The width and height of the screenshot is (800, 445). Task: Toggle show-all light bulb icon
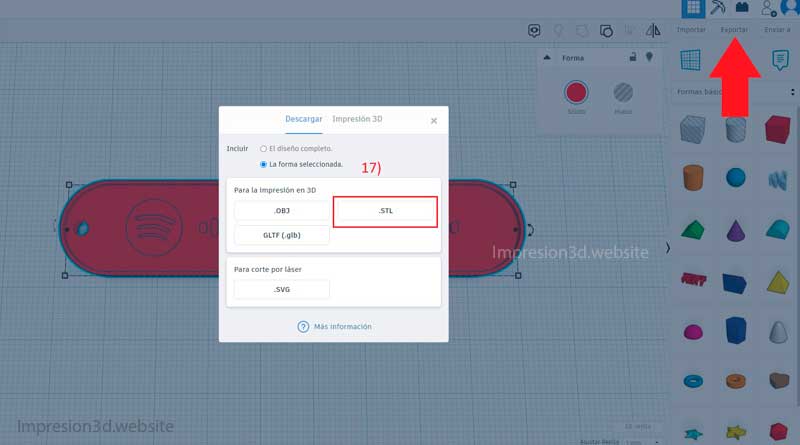tap(559, 31)
